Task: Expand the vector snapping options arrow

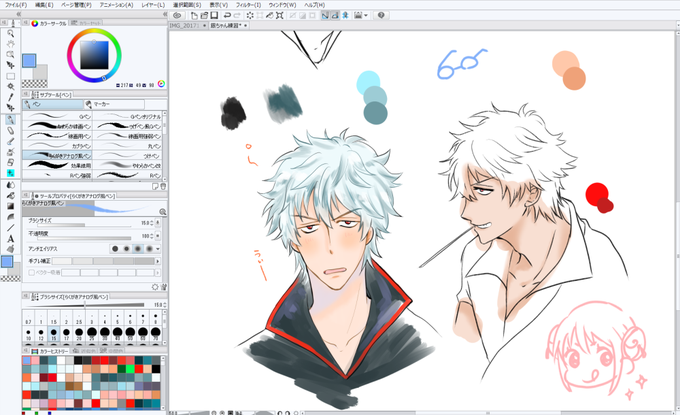Action: [x=158, y=272]
